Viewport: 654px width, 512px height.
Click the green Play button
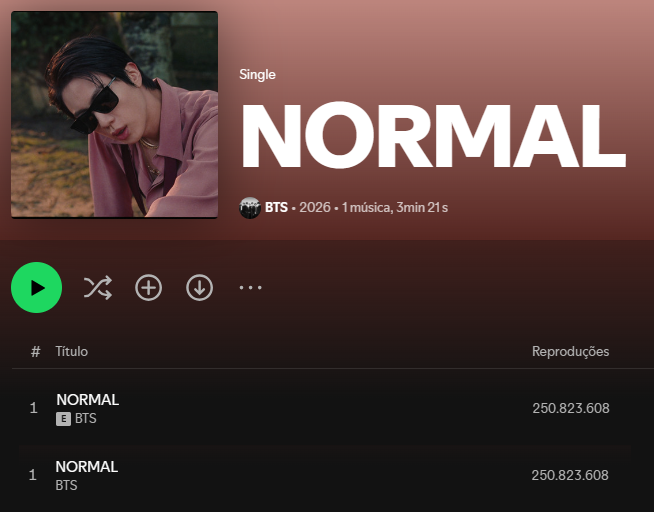point(37,287)
